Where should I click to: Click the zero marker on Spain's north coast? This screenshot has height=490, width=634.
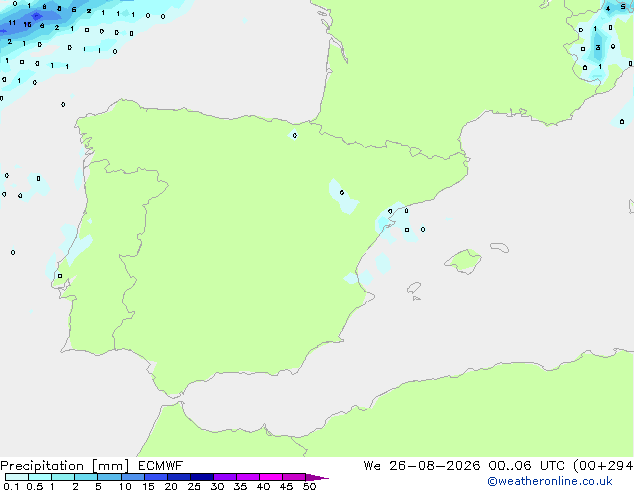295,135
